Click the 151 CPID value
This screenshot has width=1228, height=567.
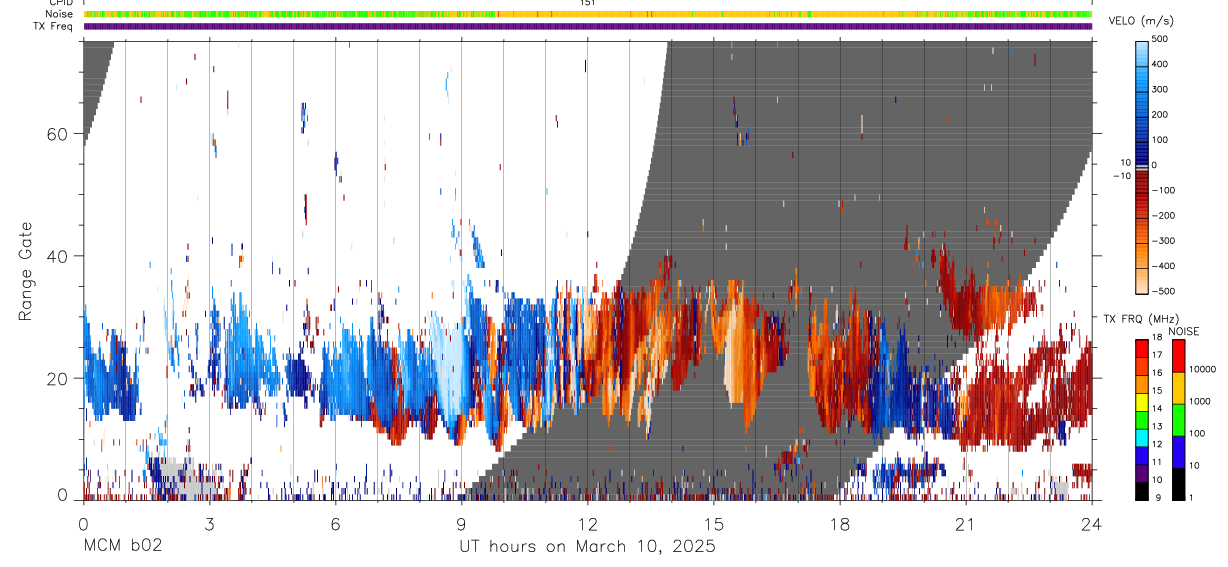tap(587, 3)
